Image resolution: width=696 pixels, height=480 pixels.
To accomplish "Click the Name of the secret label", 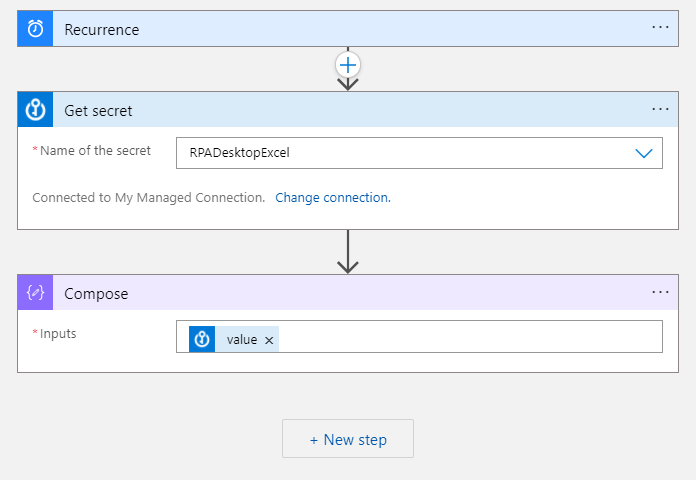I will (95, 151).
